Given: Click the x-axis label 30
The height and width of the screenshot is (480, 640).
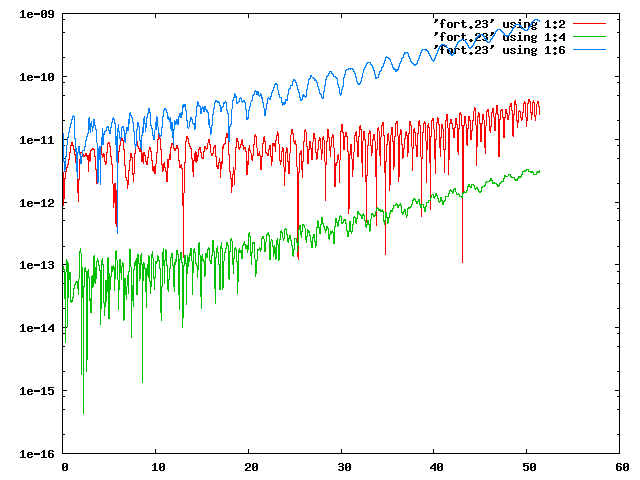Looking at the screenshot, I should click(344, 467).
